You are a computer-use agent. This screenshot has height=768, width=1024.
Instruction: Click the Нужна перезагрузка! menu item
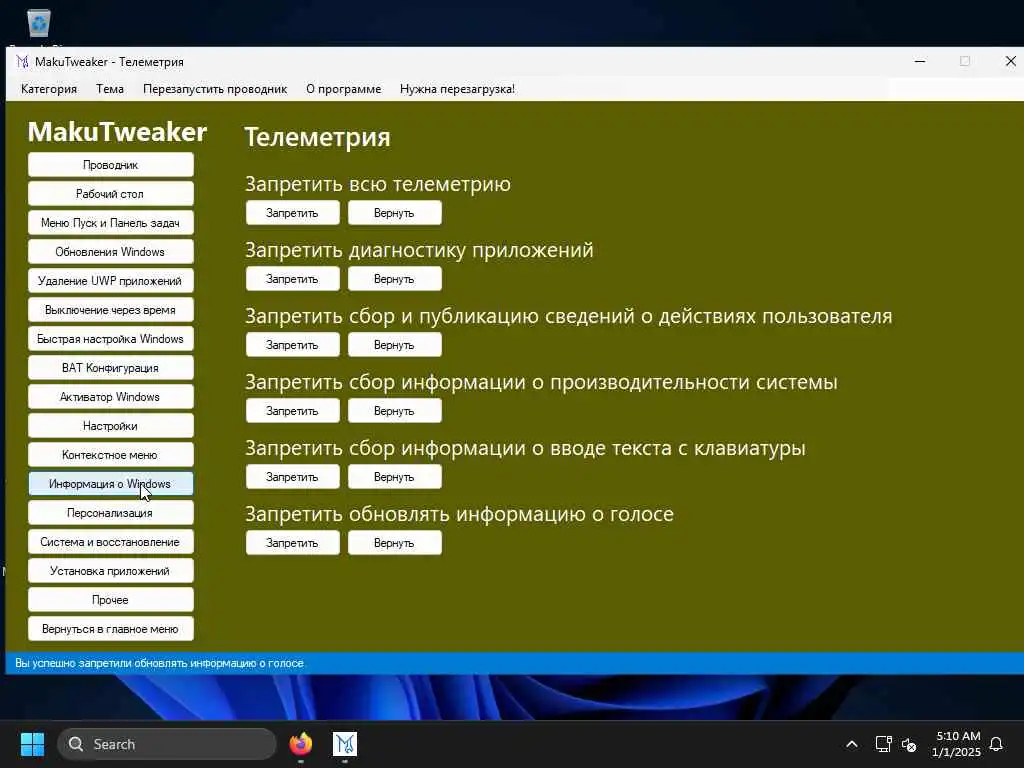pyautogui.click(x=457, y=89)
